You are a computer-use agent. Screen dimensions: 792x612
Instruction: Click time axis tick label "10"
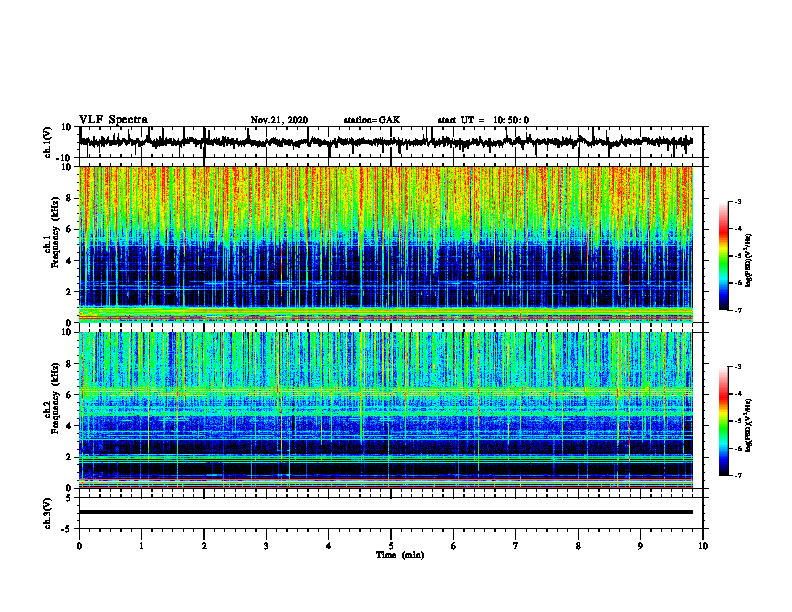(703, 546)
